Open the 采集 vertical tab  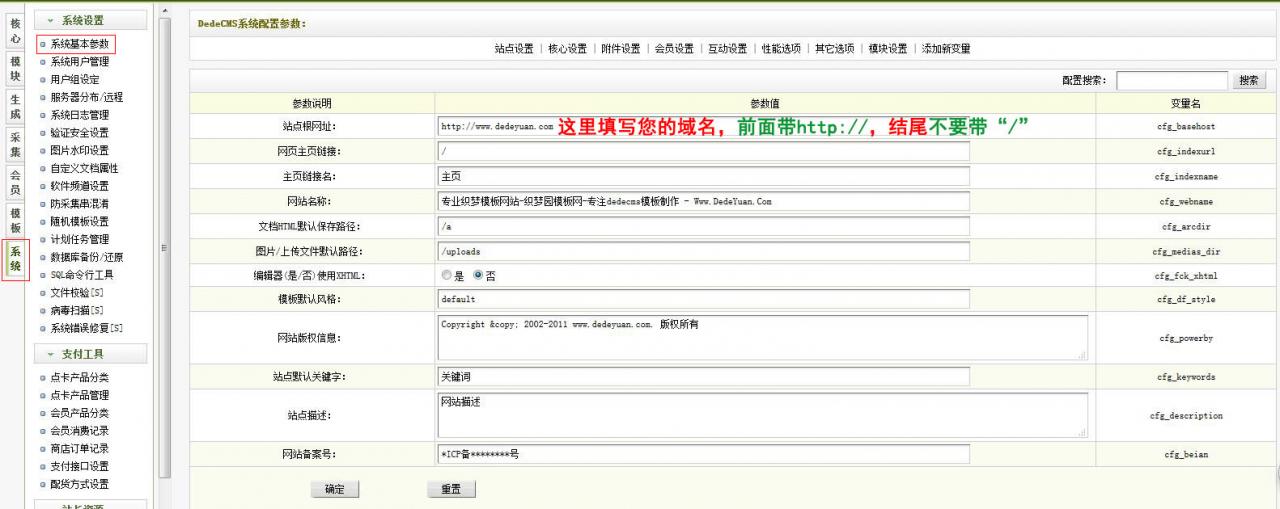point(14,145)
